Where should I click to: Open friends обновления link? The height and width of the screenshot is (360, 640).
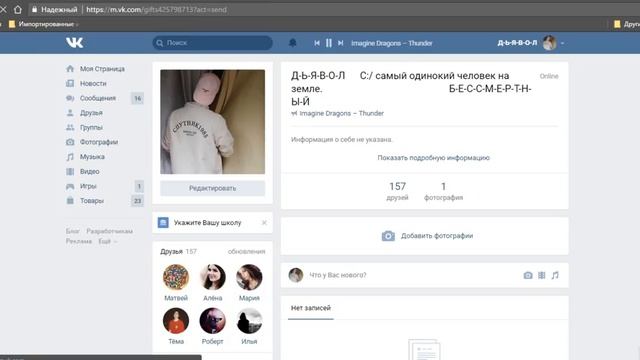247,252
